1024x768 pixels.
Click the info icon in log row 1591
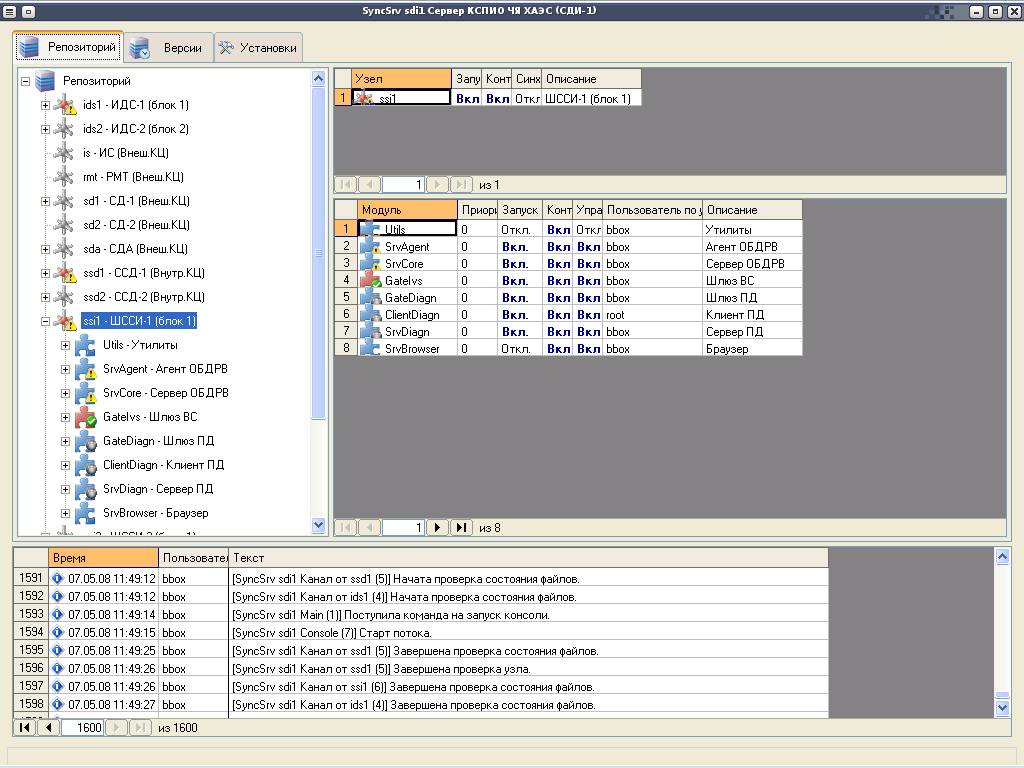(x=58, y=578)
